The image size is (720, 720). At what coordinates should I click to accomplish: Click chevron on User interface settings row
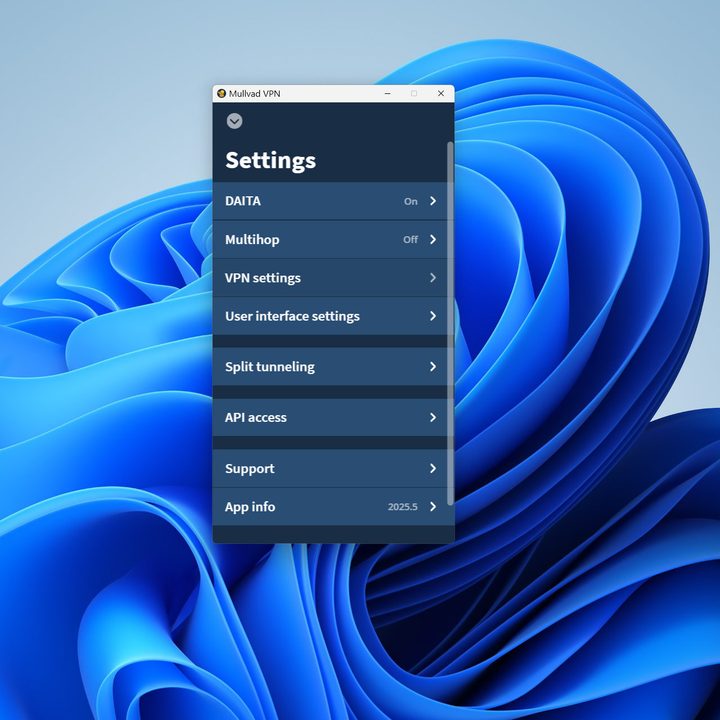433,316
